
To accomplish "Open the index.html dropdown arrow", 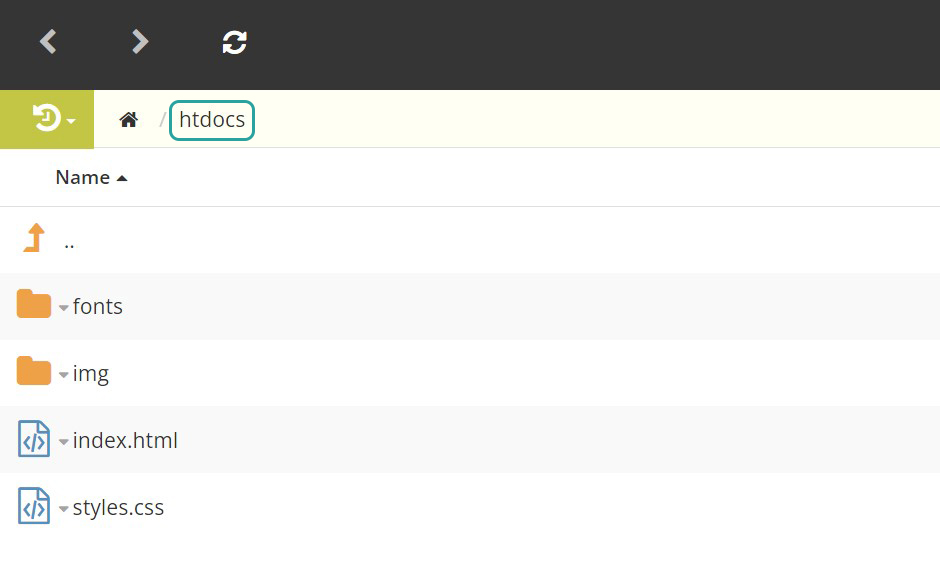I will coord(64,442).
